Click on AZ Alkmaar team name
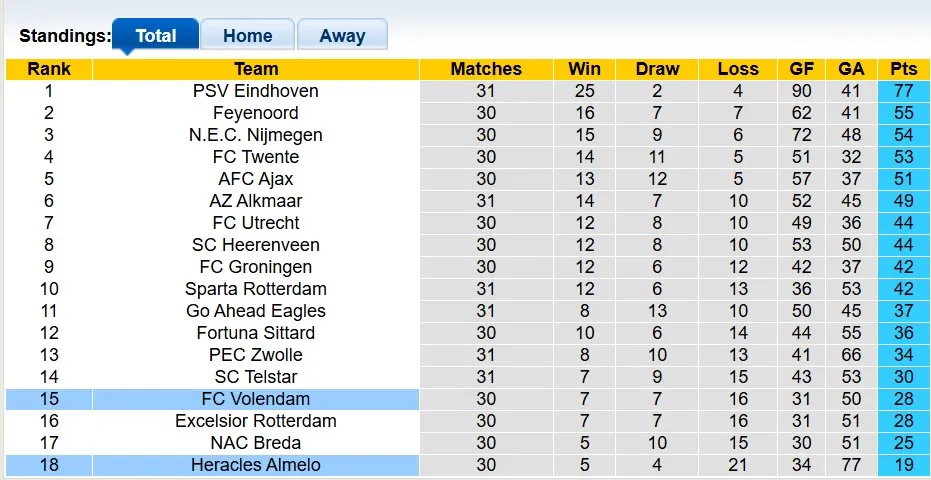931x480 pixels. 256,201
